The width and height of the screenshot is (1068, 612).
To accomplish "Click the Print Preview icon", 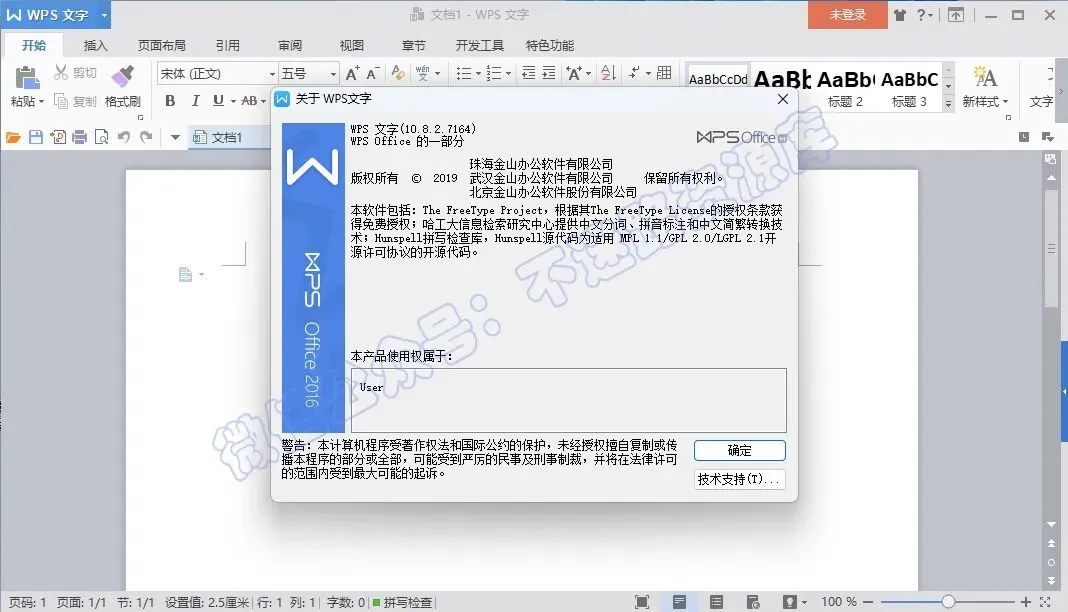I will coord(101,138).
